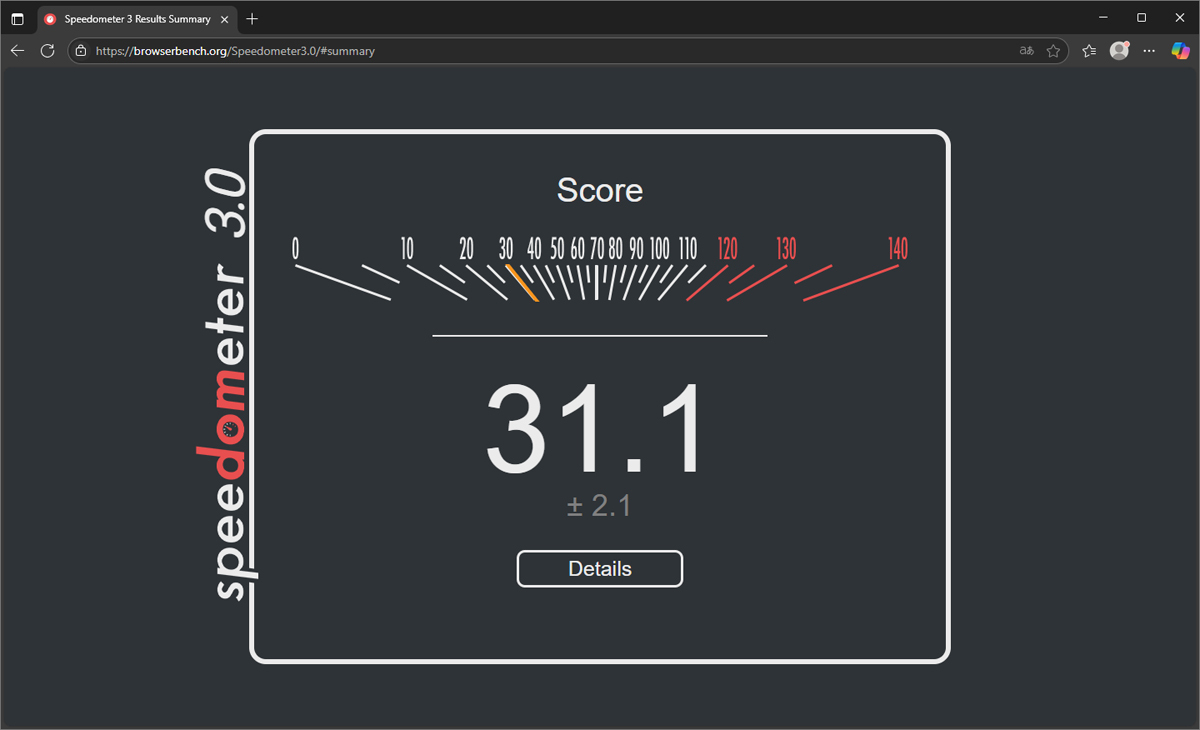Select the Speedometer 3 Results Summary tab

(137, 19)
